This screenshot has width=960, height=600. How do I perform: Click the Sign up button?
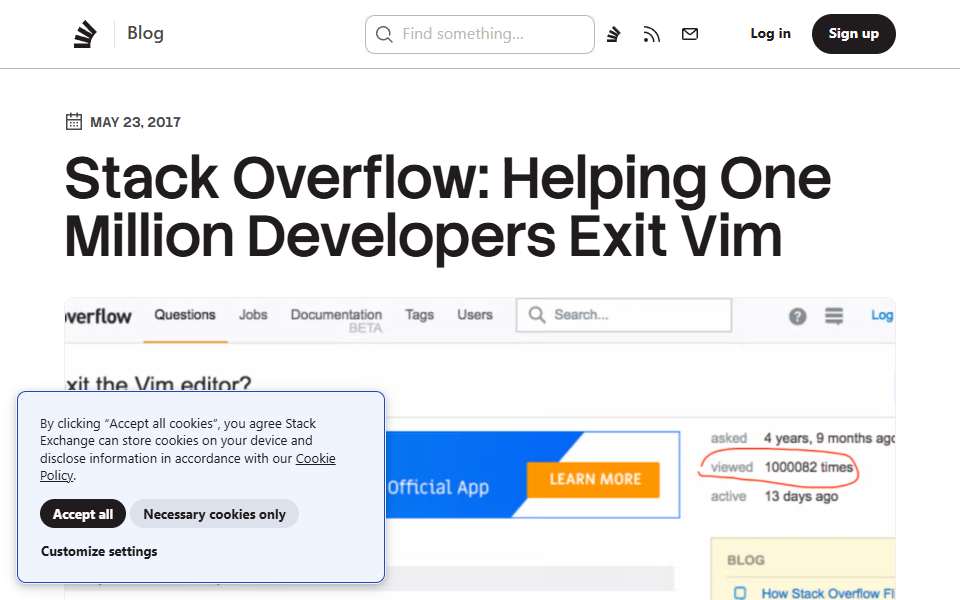tap(853, 34)
